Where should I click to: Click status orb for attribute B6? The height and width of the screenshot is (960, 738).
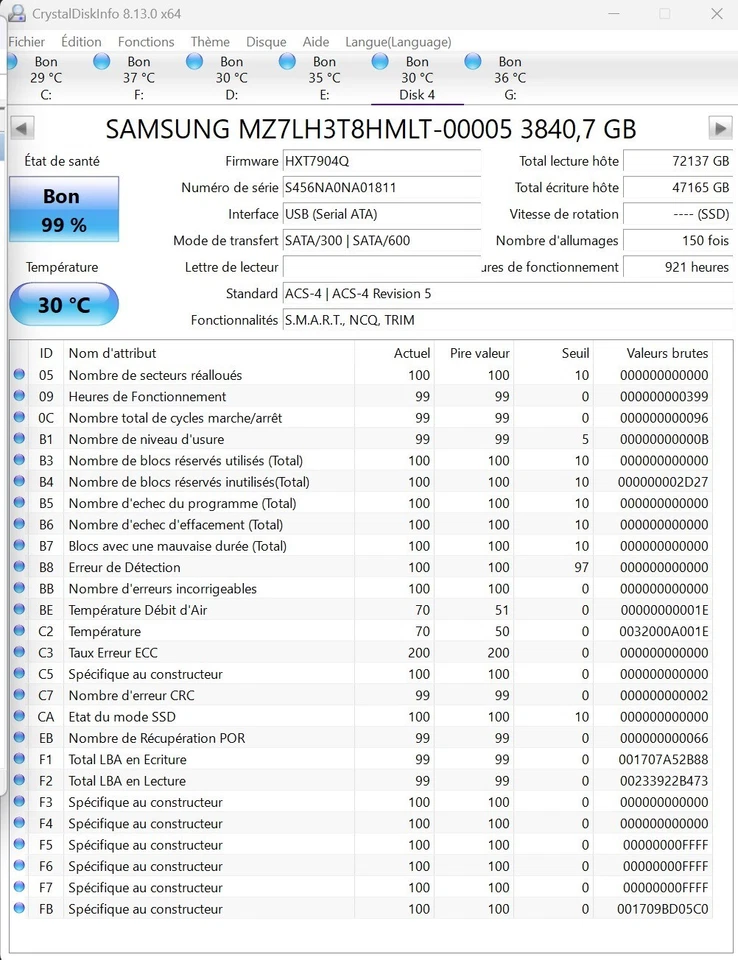point(19,523)
